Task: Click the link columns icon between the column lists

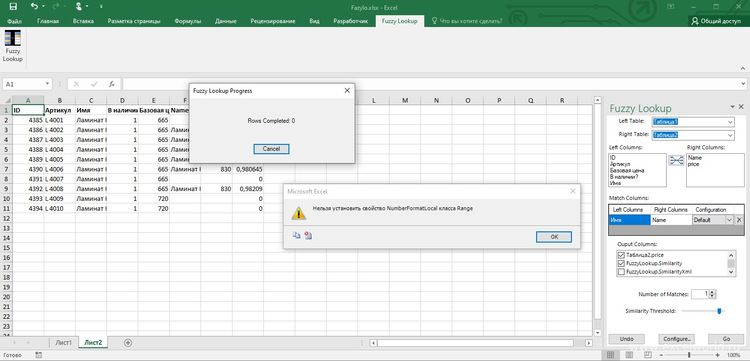Action: (676, 161)
